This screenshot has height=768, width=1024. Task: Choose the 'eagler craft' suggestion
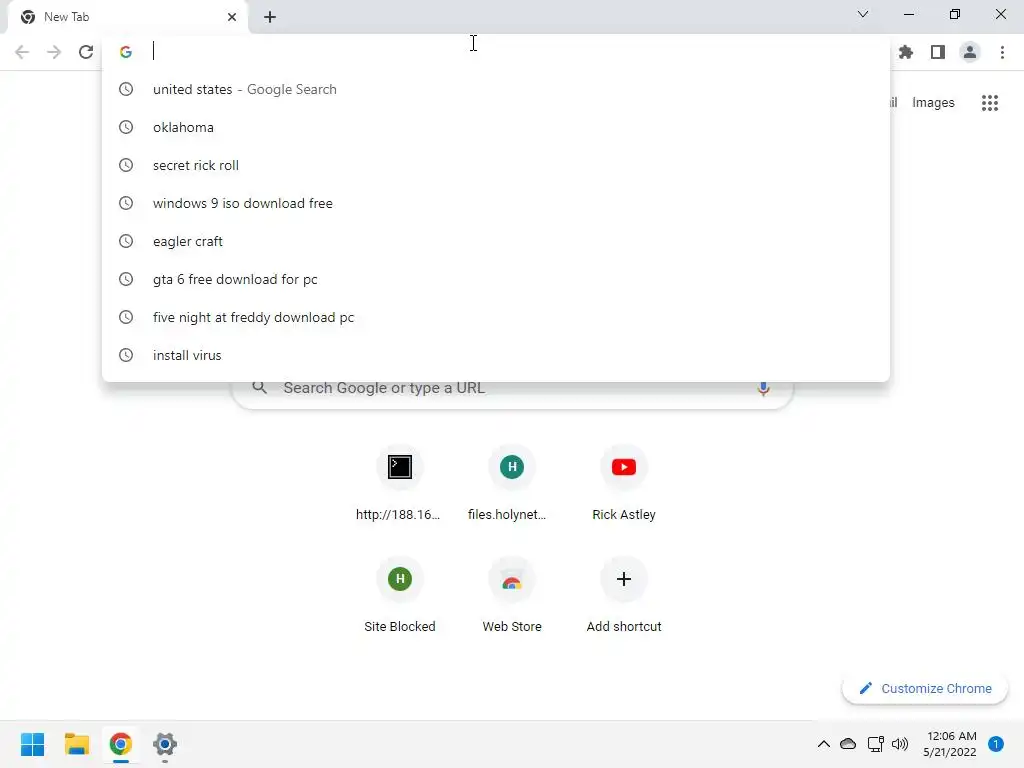coord(496,241)
